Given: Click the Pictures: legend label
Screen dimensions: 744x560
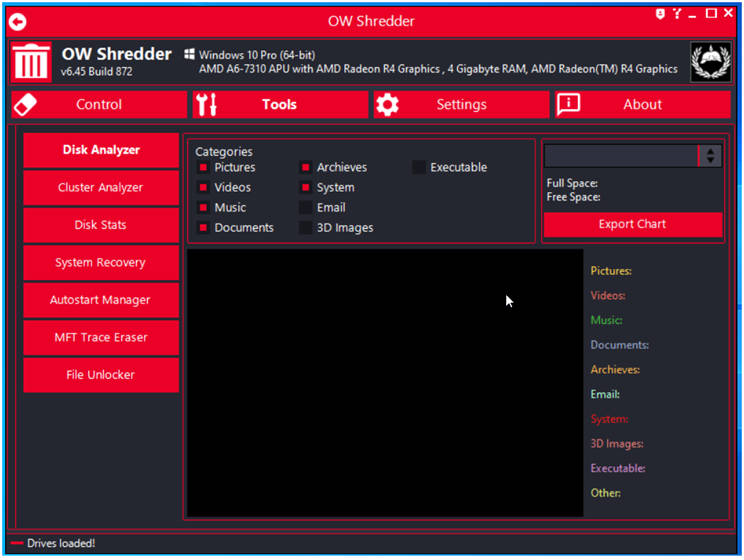Looking at the screenshot, I should [x=611, y=271].
